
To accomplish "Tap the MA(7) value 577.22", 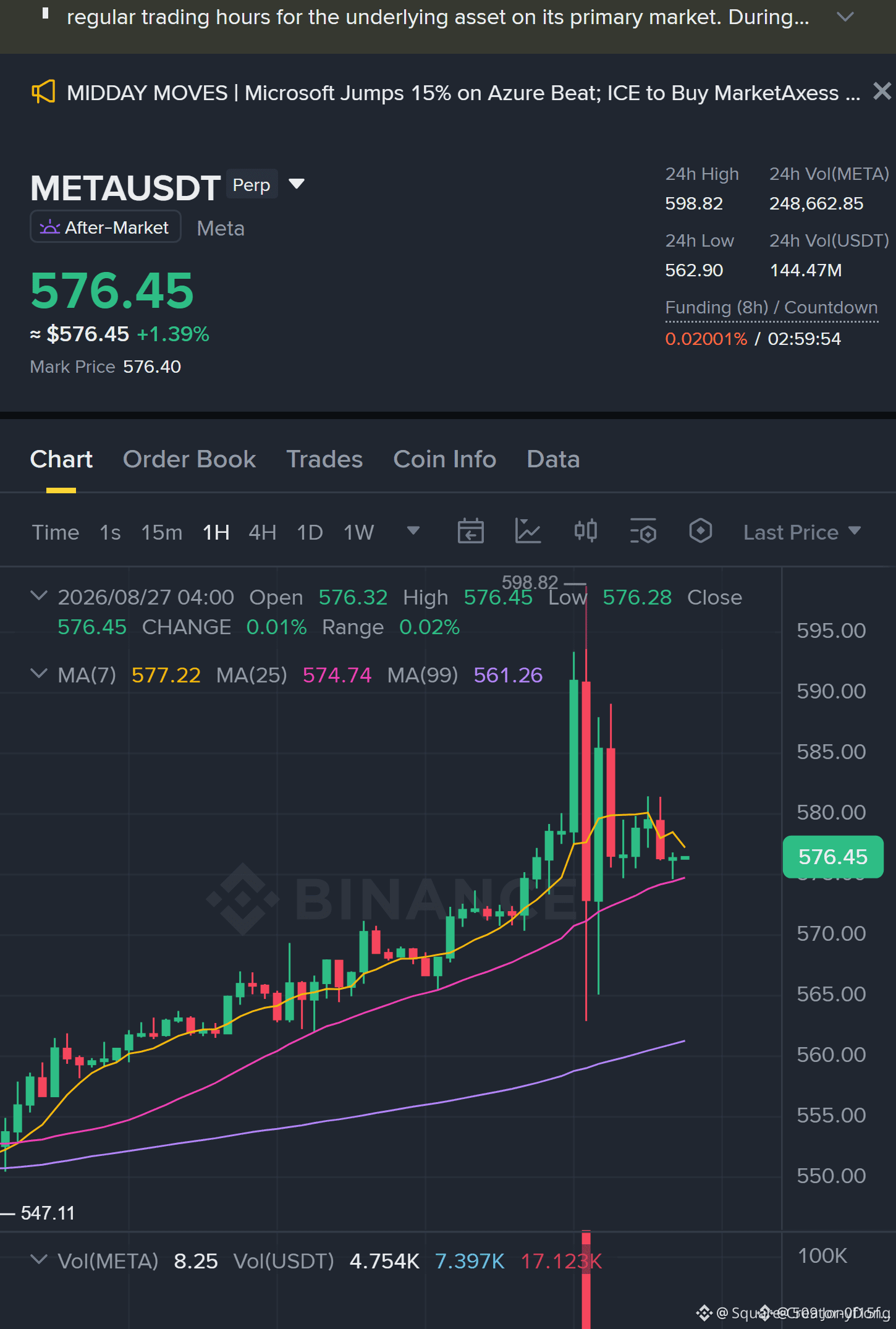I will coord(166,675).
